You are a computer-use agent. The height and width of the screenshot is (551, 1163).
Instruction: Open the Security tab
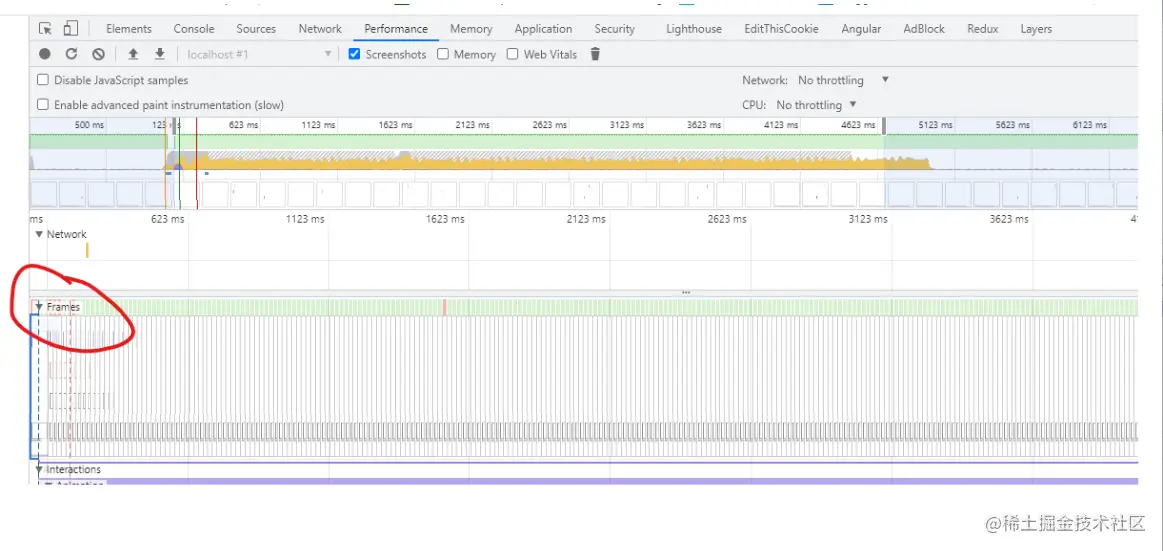[614, 29]
